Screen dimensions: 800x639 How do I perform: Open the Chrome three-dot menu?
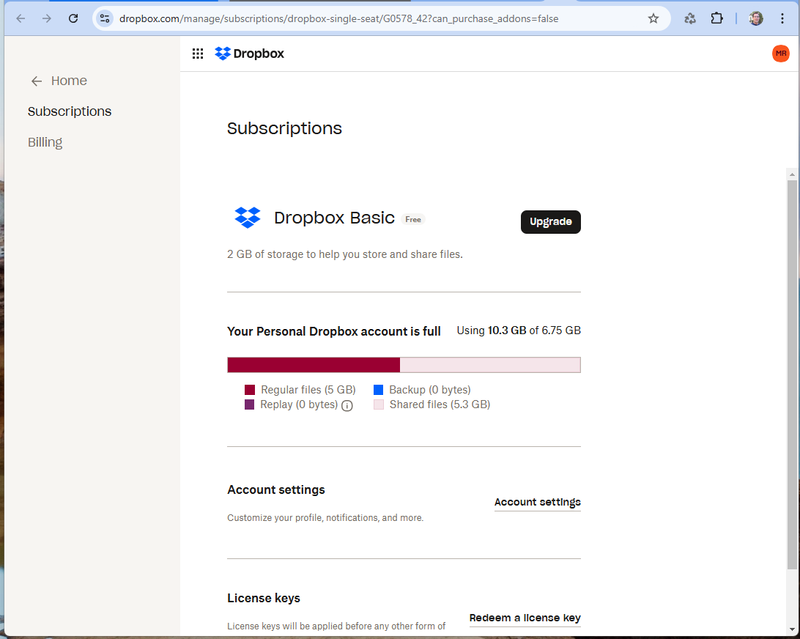[x=782, y=18]
